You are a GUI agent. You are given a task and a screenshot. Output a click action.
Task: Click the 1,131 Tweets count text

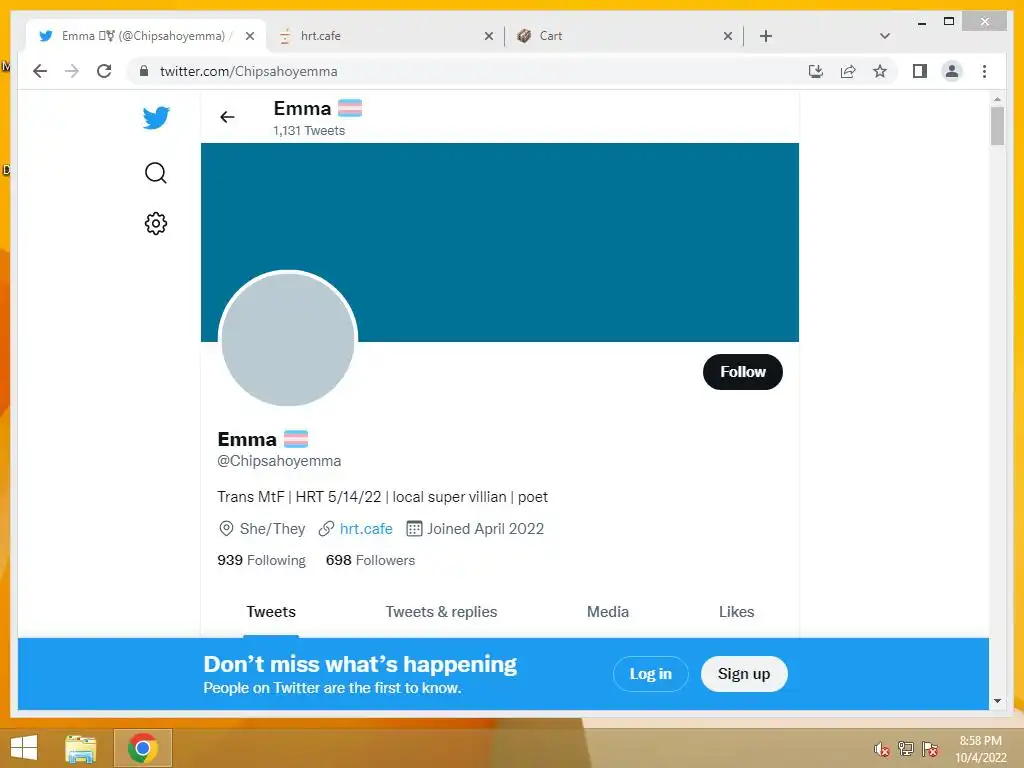tap(309, 131)
